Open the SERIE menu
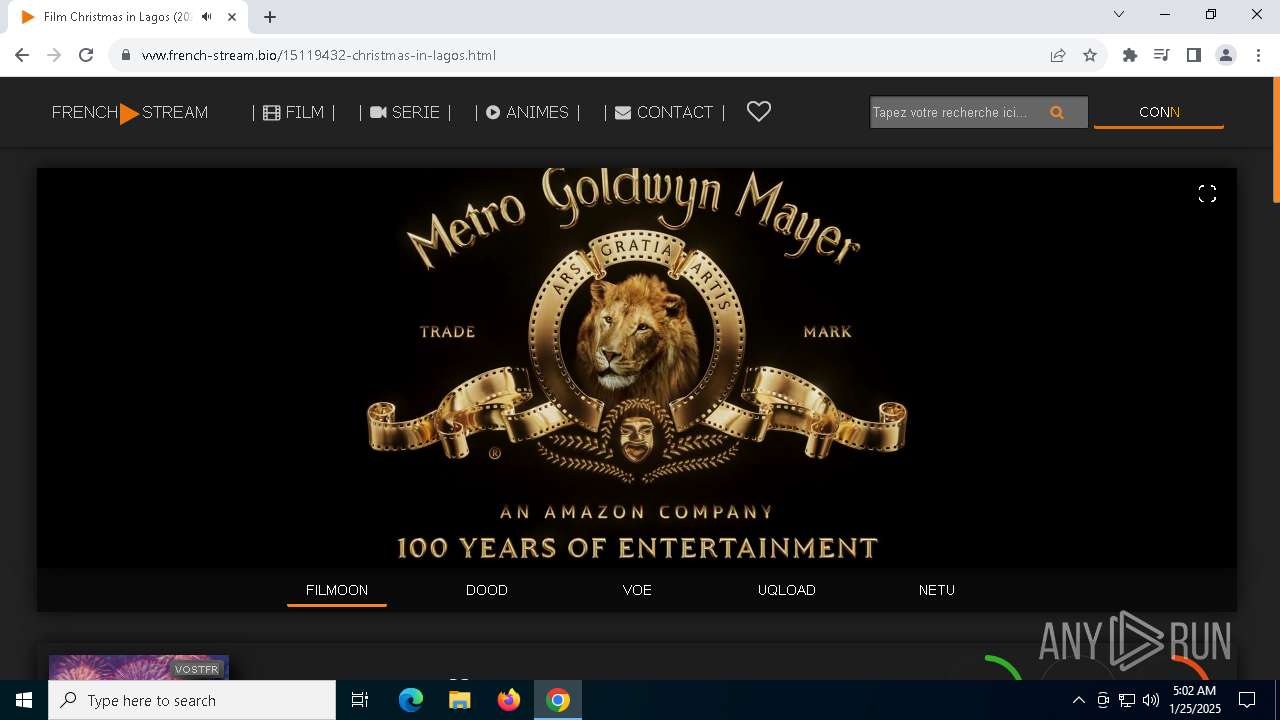This screenshot has width=1280, height=720. 405,113
